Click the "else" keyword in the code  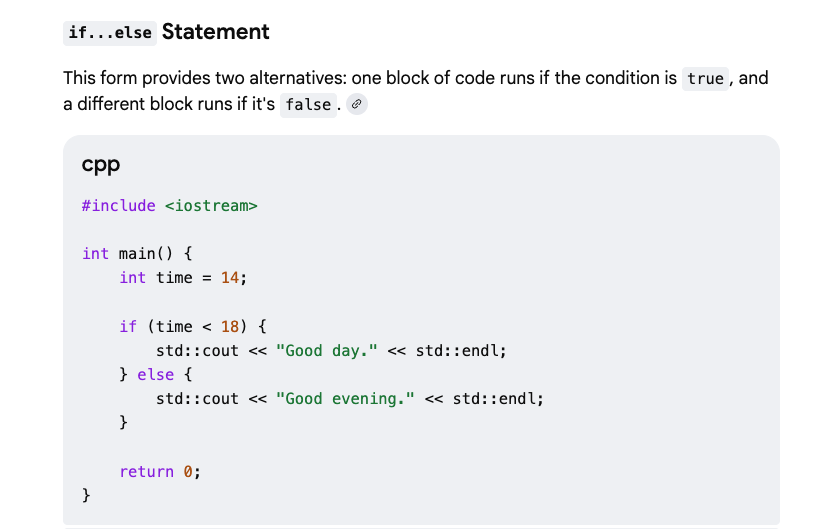point(155,375)
